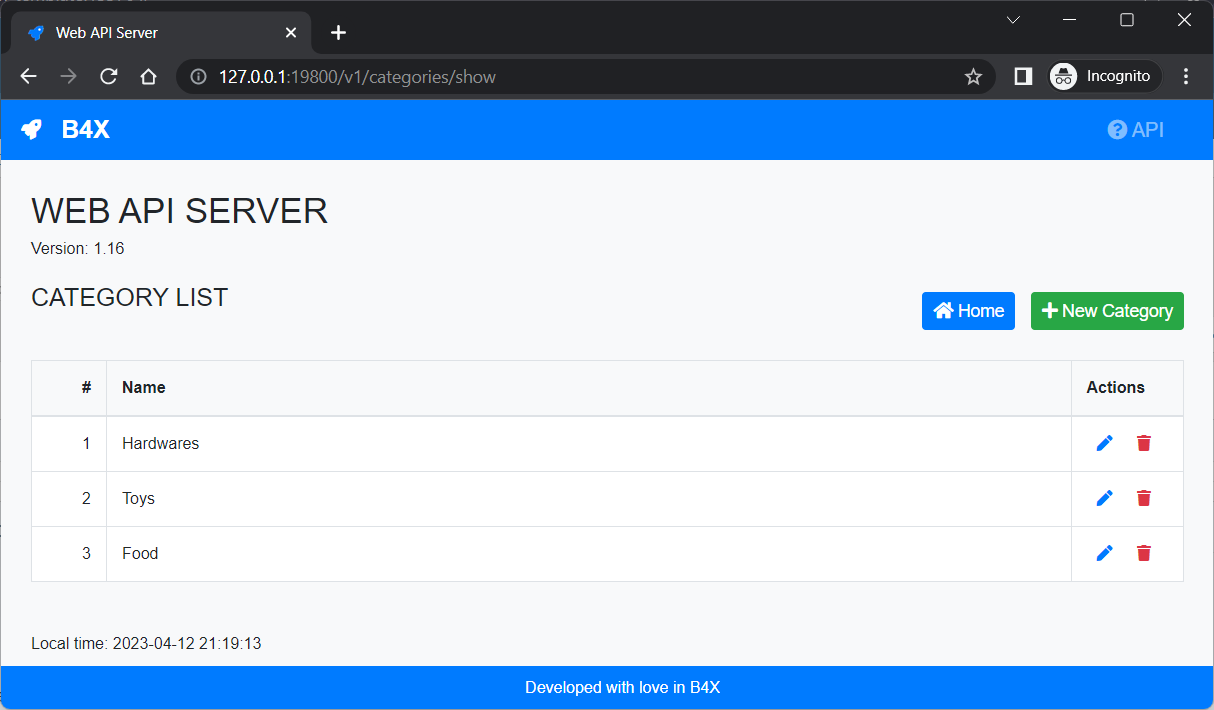View site information icon in address bar
The width and height of the screenshot is (1214, 710).
tap(198, 77)
